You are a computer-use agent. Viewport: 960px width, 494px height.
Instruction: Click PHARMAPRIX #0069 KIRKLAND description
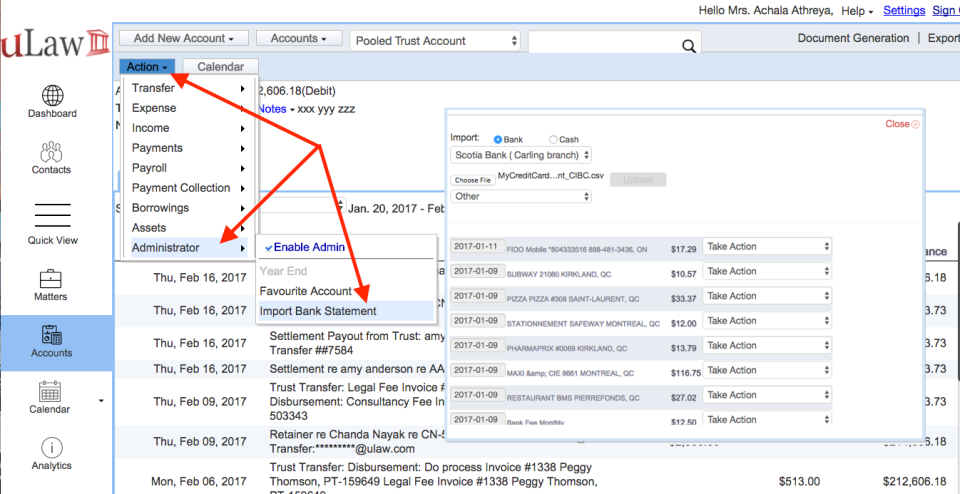567,348
